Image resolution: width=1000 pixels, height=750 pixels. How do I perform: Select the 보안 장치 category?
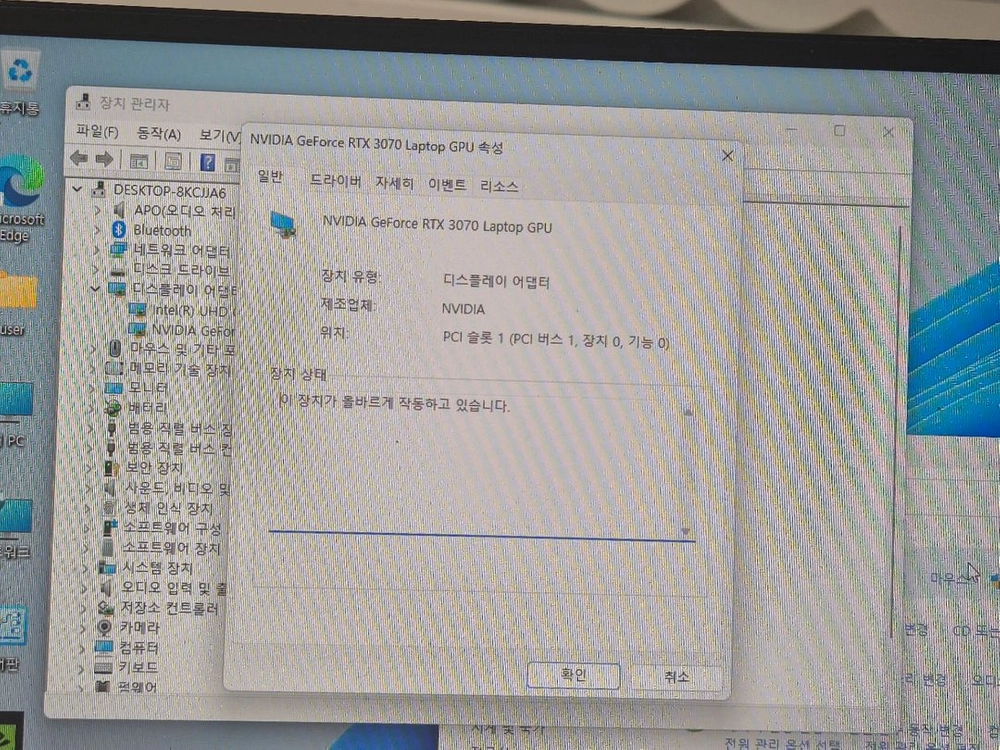144,467
